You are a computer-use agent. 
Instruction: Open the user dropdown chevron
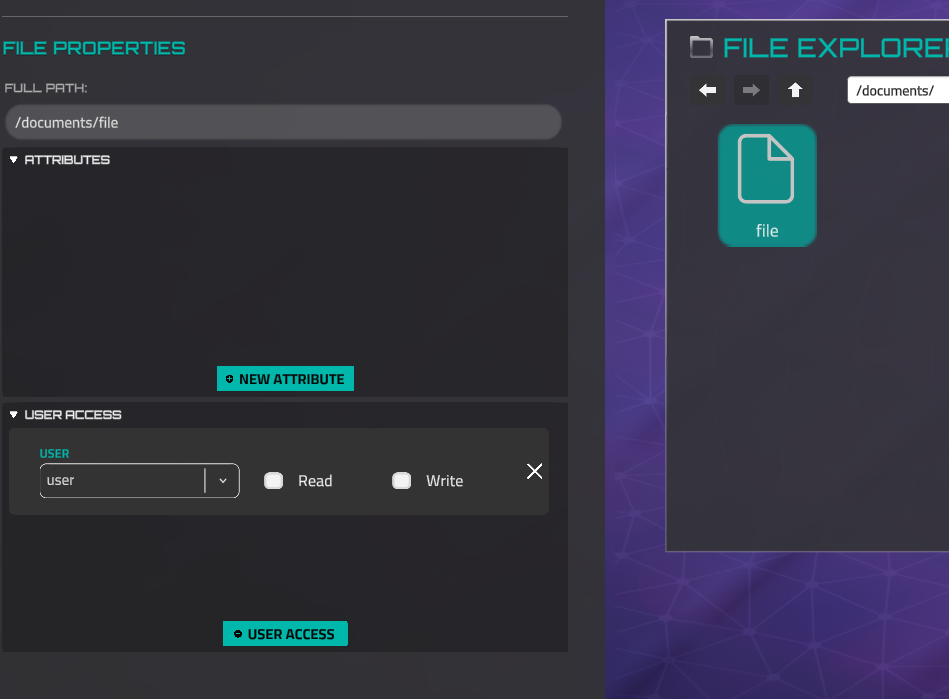click(223, 481)
